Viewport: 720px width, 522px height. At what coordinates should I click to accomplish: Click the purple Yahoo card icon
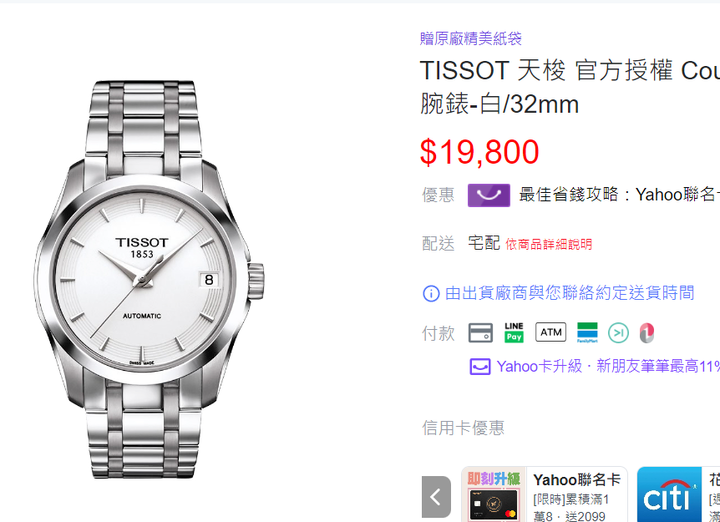pos(480,367)
